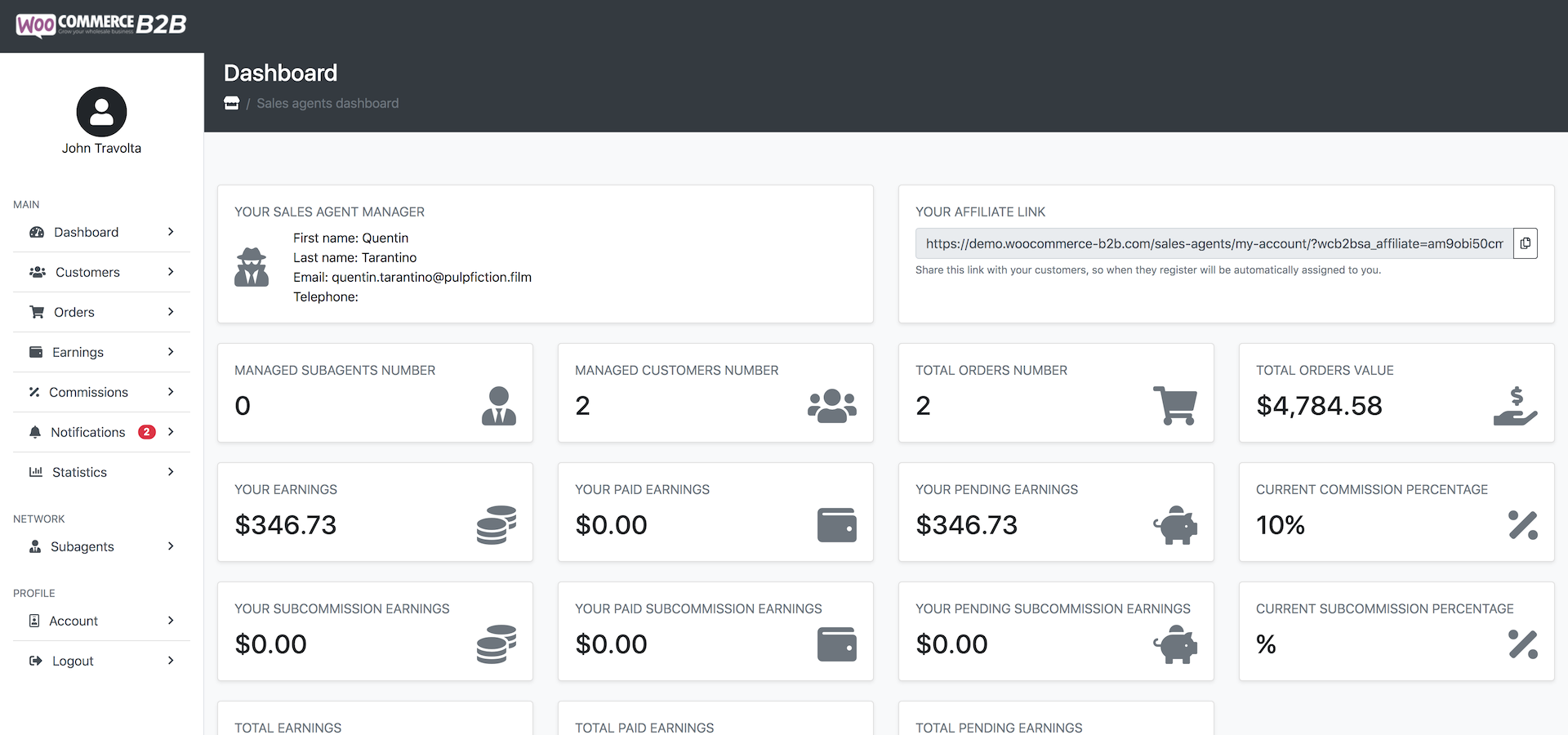Click wallet icon in Your Paid Subcommission Earnings card

coord(837,644)
